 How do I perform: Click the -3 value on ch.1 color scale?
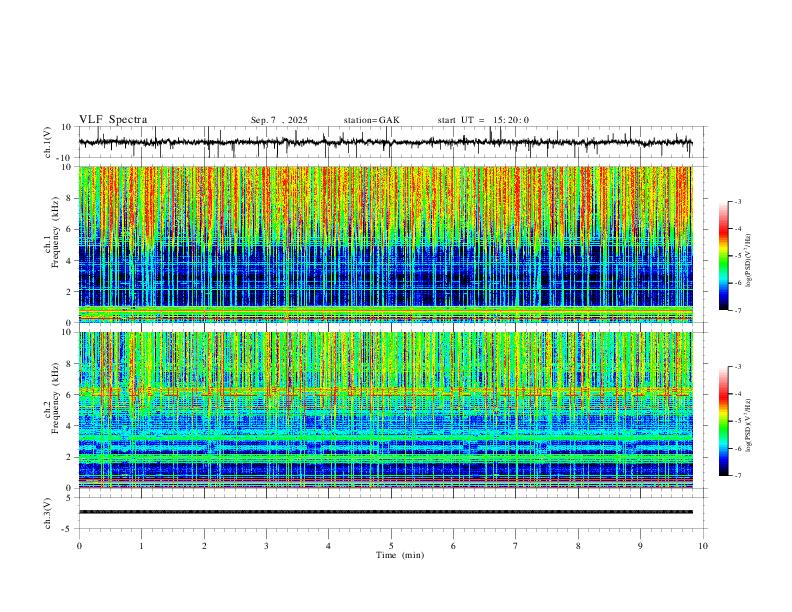[x=737, y=201]
